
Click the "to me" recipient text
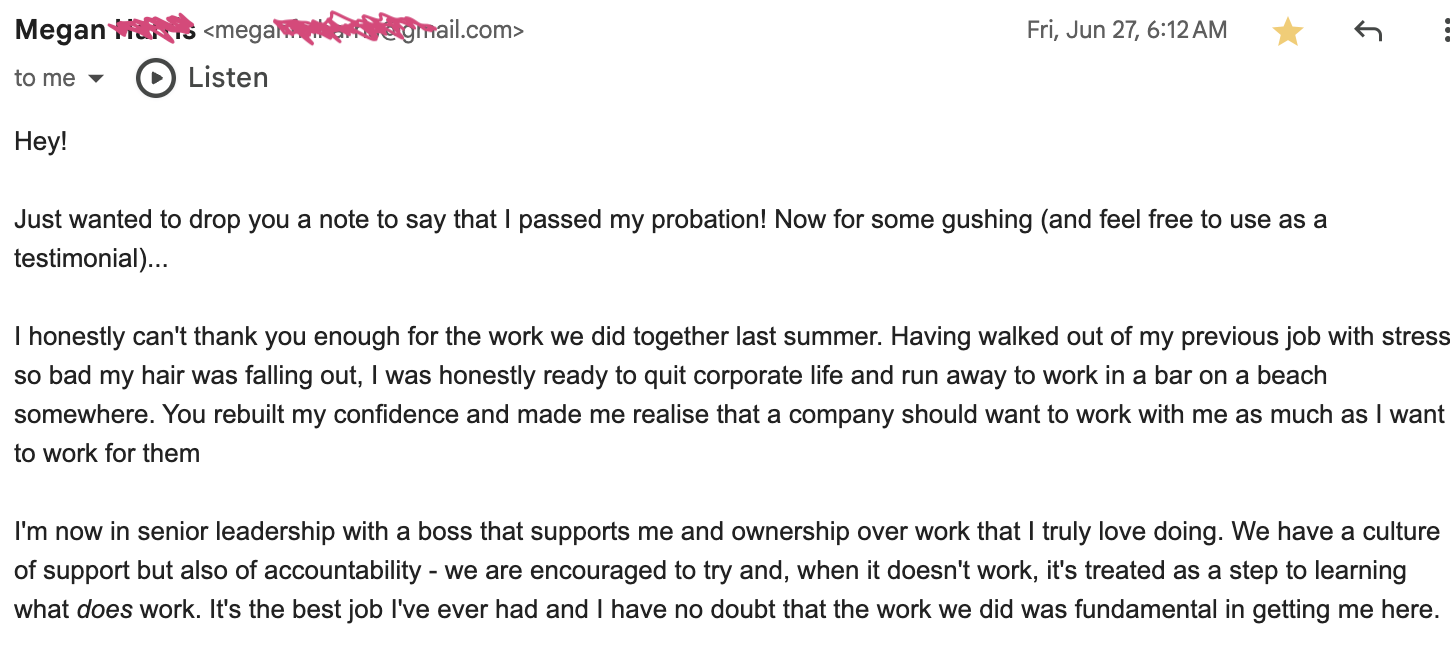44,78
